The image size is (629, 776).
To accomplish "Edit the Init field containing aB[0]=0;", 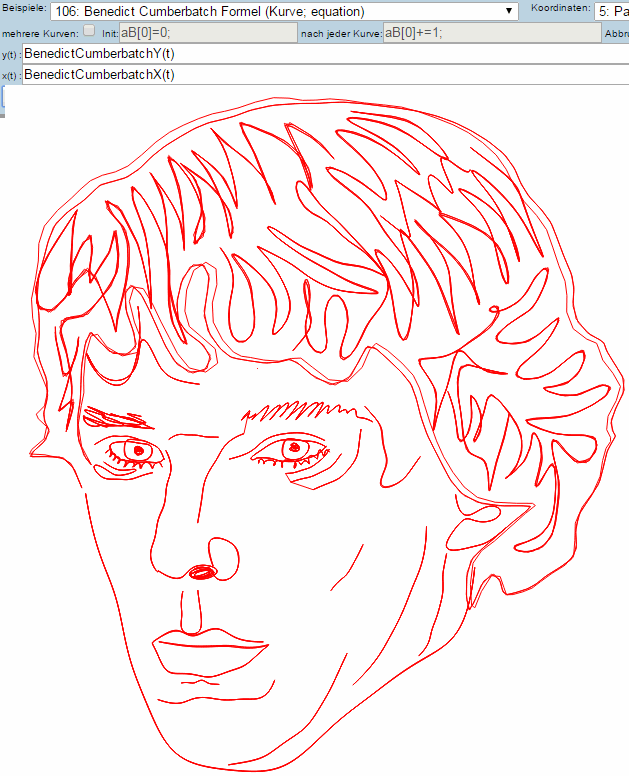I will (x=208, y=33).
